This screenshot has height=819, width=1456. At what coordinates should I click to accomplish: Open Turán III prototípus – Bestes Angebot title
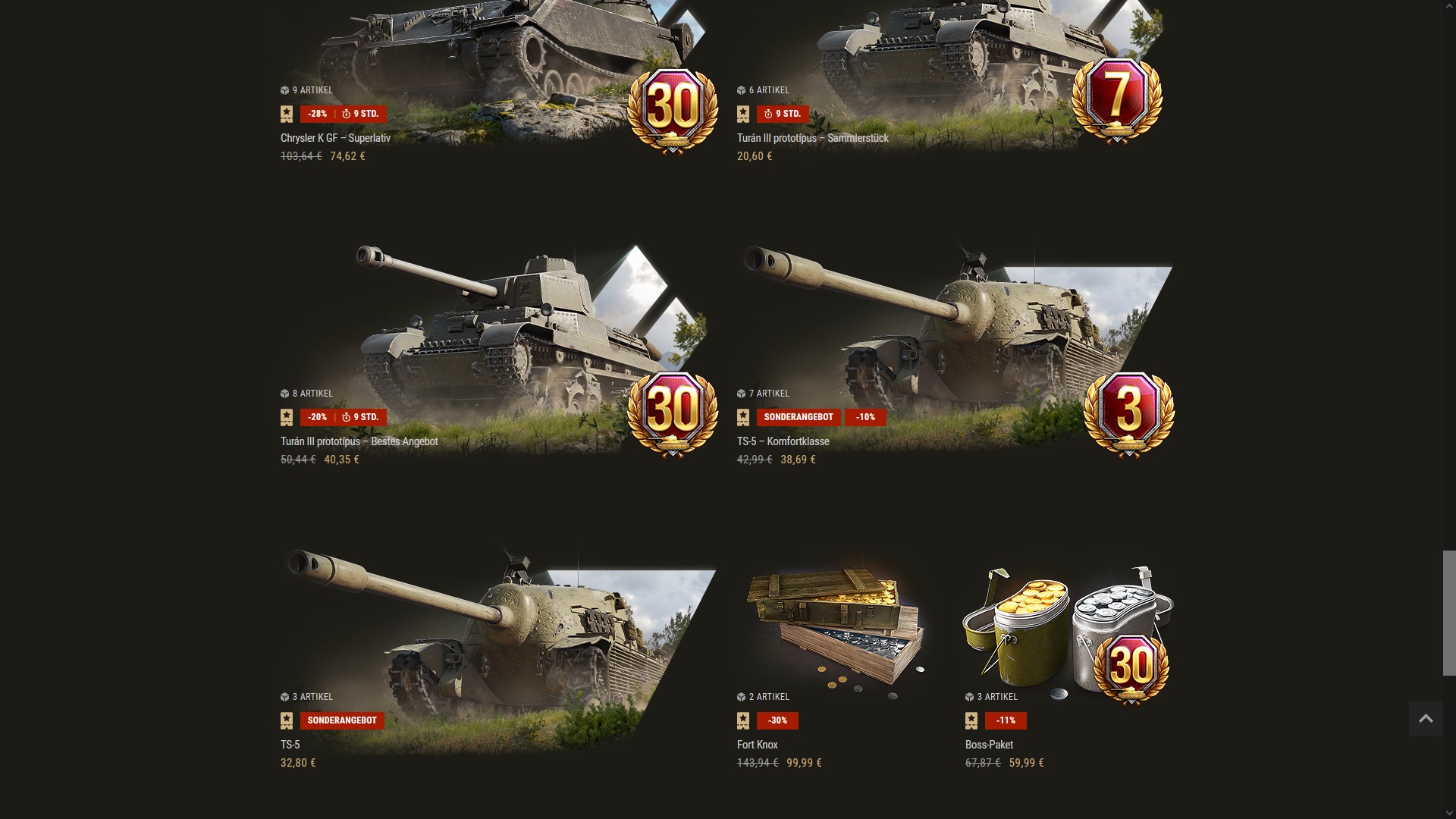click(x=359, y=441)
